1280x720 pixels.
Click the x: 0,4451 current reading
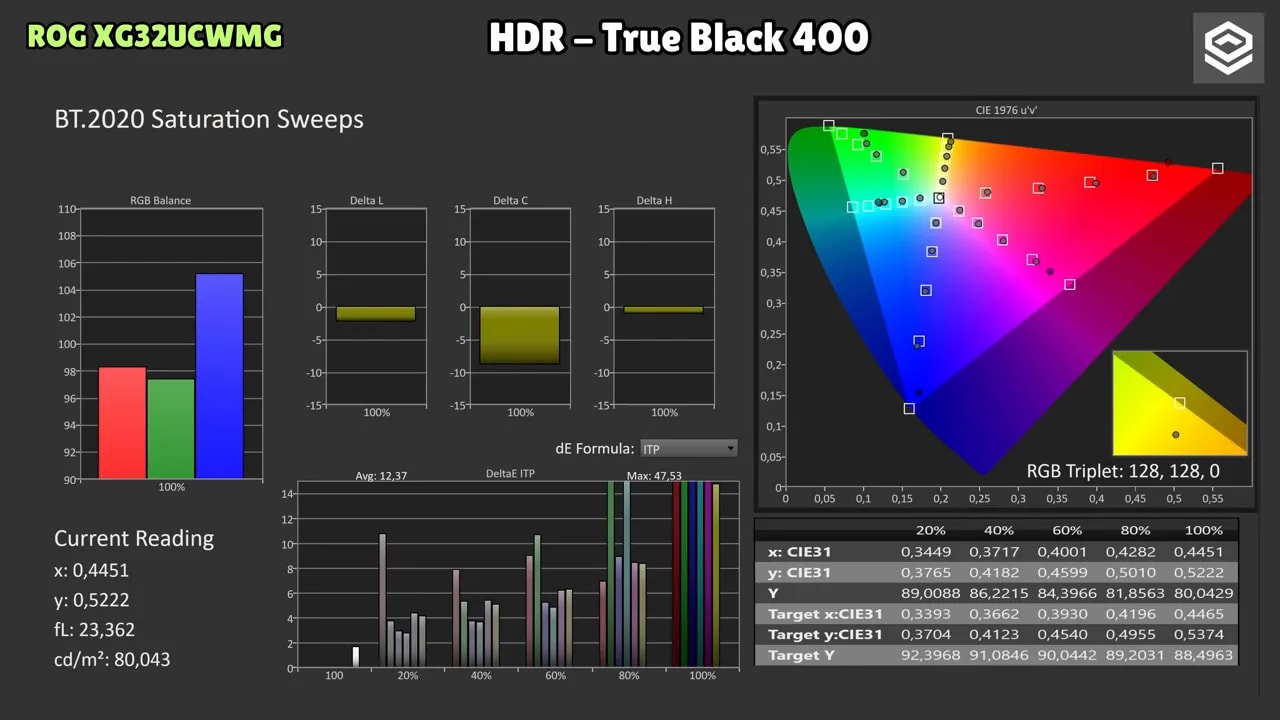pos(91,571)
